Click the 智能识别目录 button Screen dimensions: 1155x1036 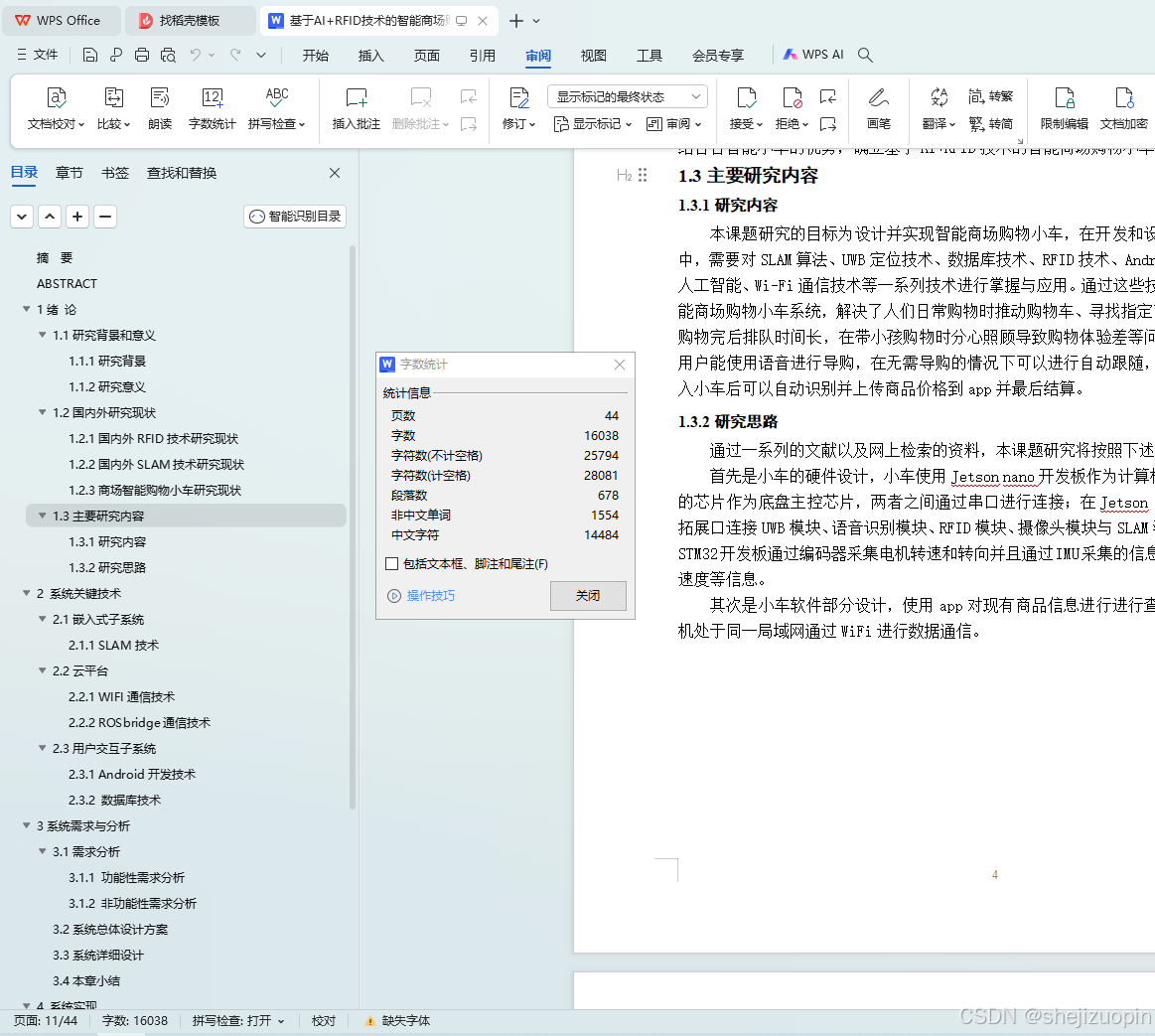coord(295,216)
